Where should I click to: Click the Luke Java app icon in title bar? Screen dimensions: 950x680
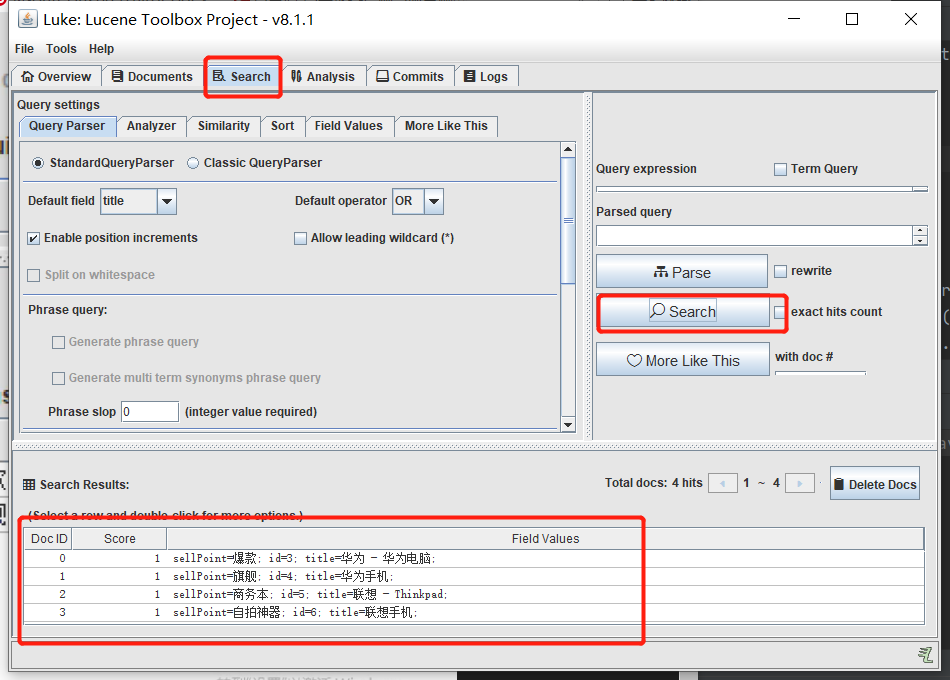point(27,19)
